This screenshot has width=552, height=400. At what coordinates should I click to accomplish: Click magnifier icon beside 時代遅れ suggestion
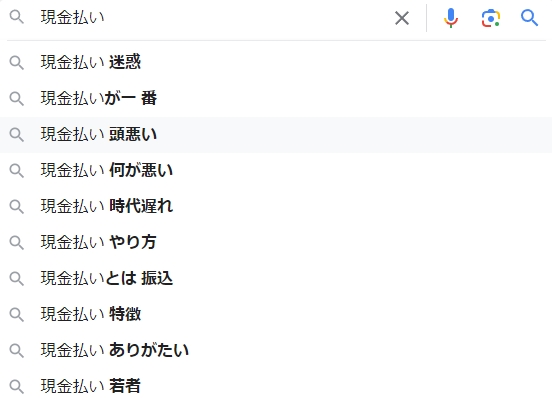pyautogui.click(x=17, y=207)
